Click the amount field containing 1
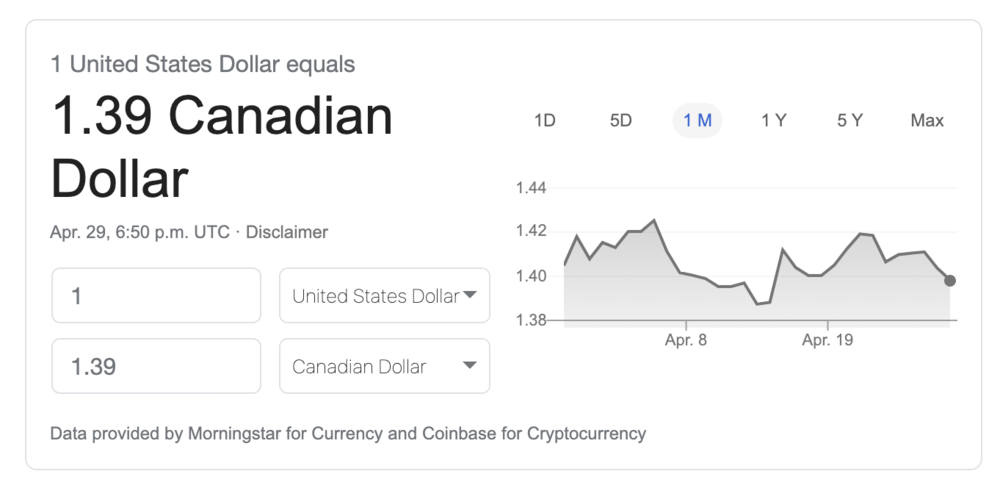This screenshot has width=1000, height=485. [156, 296]
